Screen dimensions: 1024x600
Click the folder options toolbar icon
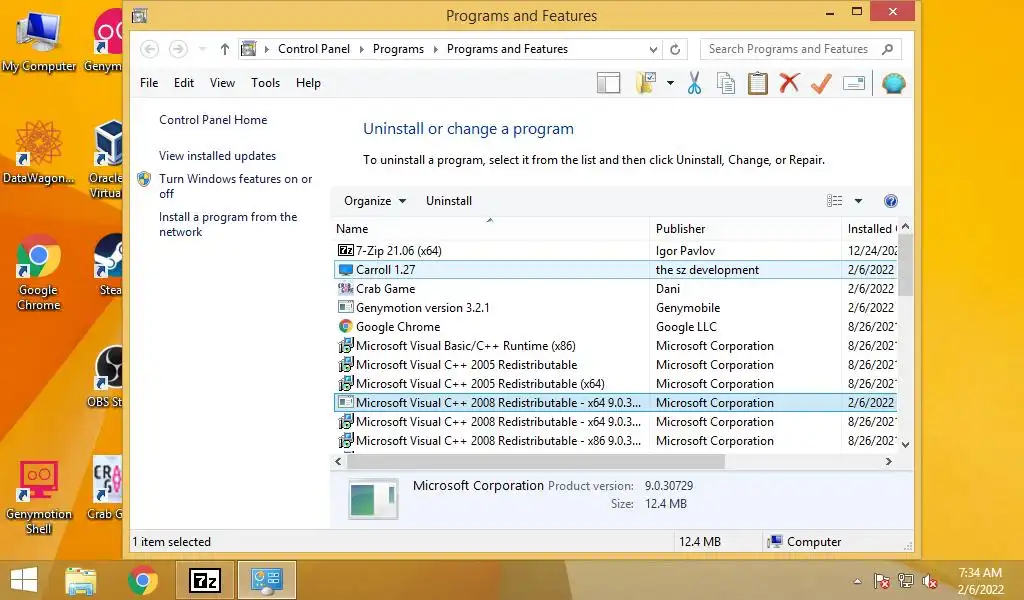click(x=646, y=83)
